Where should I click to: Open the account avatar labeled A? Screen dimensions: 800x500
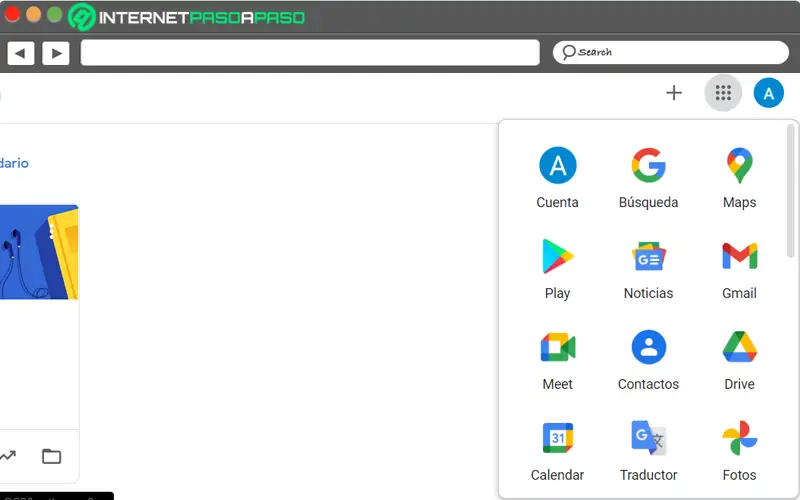point(768,93)
